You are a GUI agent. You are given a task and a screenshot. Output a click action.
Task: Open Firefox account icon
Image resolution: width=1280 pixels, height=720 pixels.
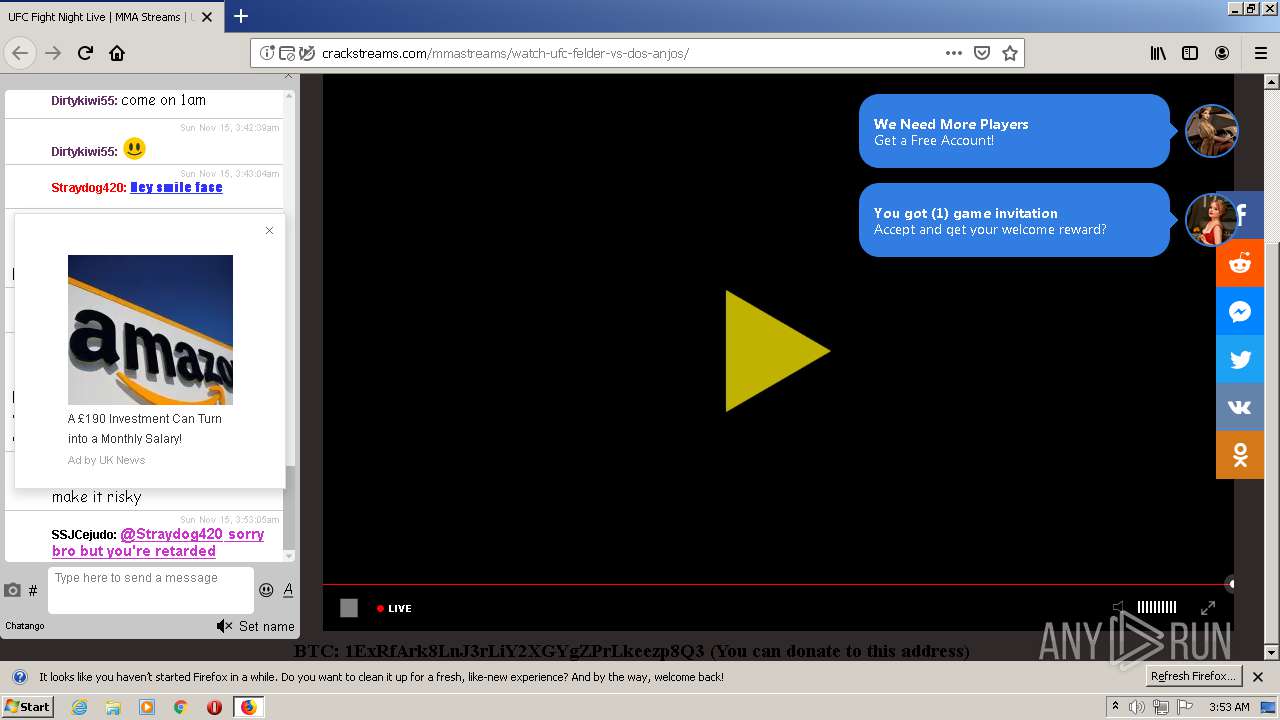point(1222,53)
